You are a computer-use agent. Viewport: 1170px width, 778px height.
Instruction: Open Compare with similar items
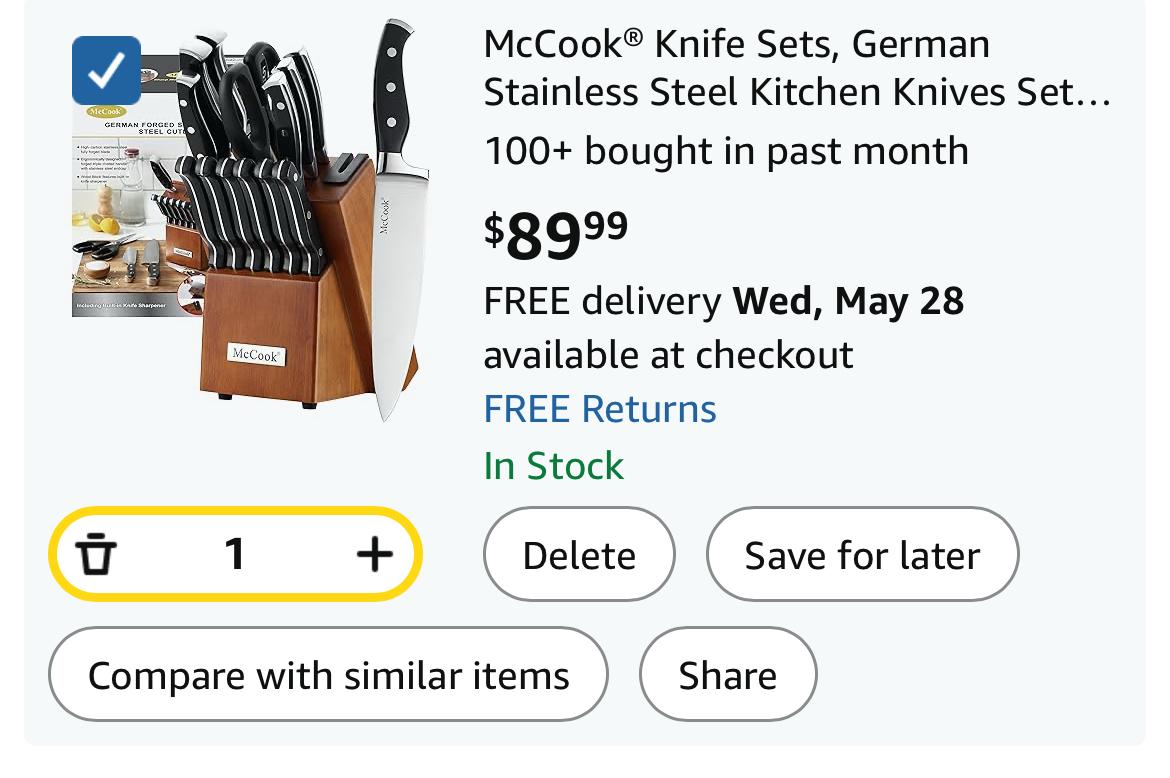pos(328,675)
